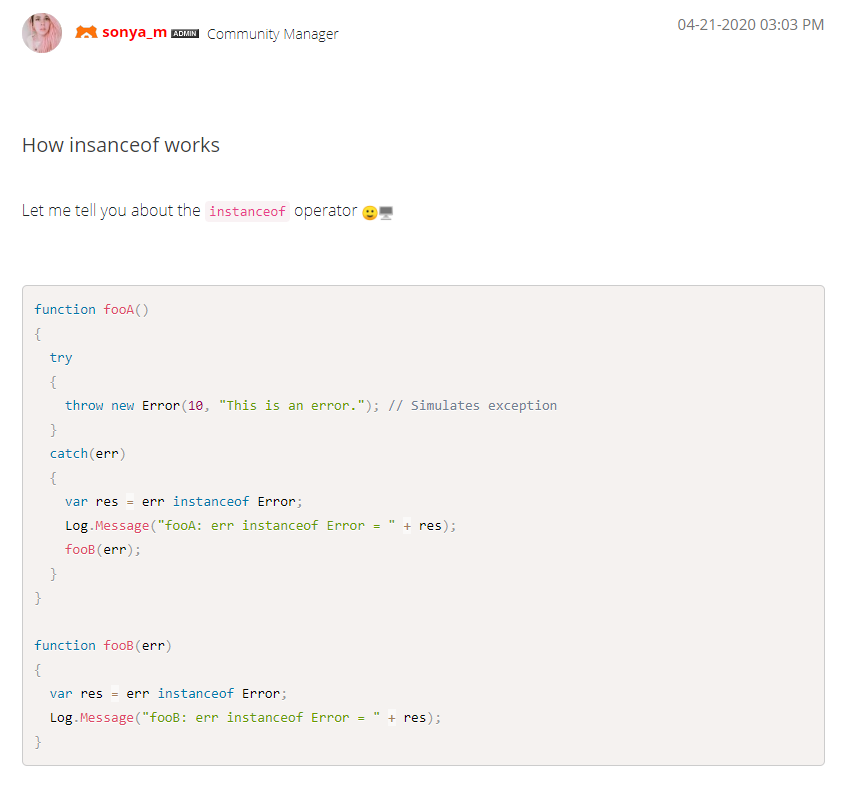Viewport: 845px width, 785px height.
Task: Click the inline instanceof code tag
Action: click(x=247, y=212)
